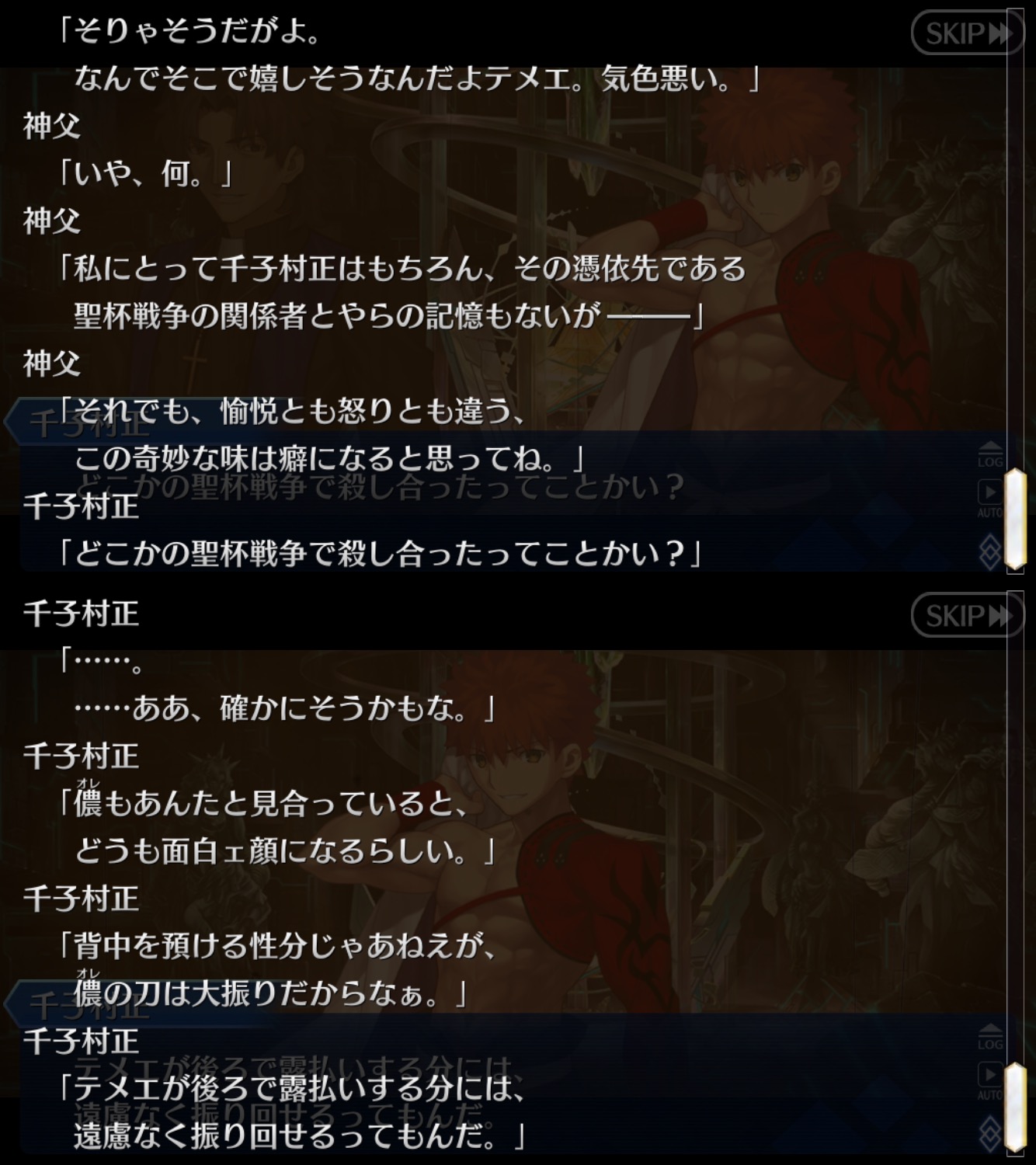This screenshot has height=1165, width=1036.
Task: Grab the upper log scrollbar handle
Action: (x=1016, y=520)
